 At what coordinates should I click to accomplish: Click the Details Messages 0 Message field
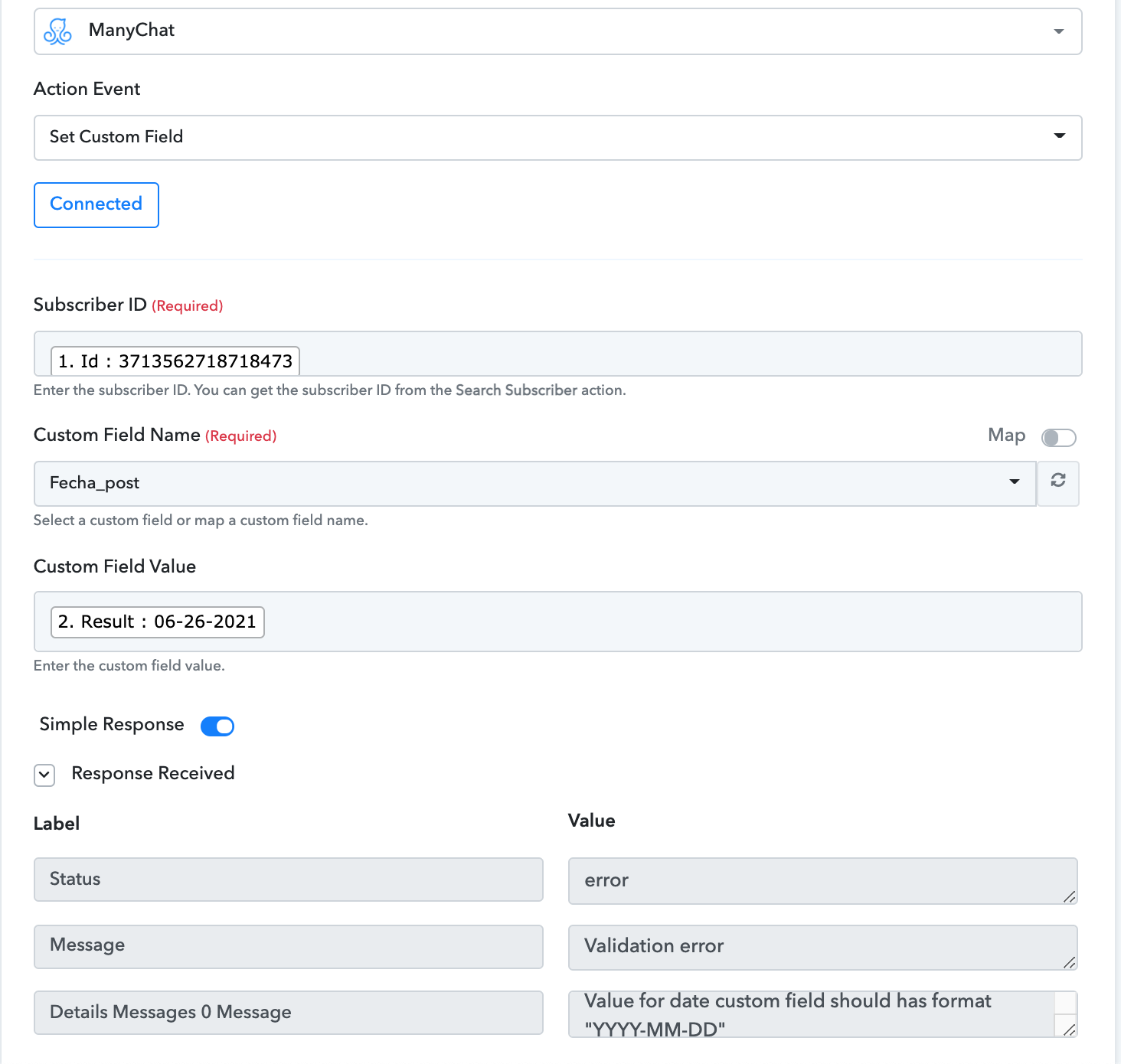[289, 1013]
